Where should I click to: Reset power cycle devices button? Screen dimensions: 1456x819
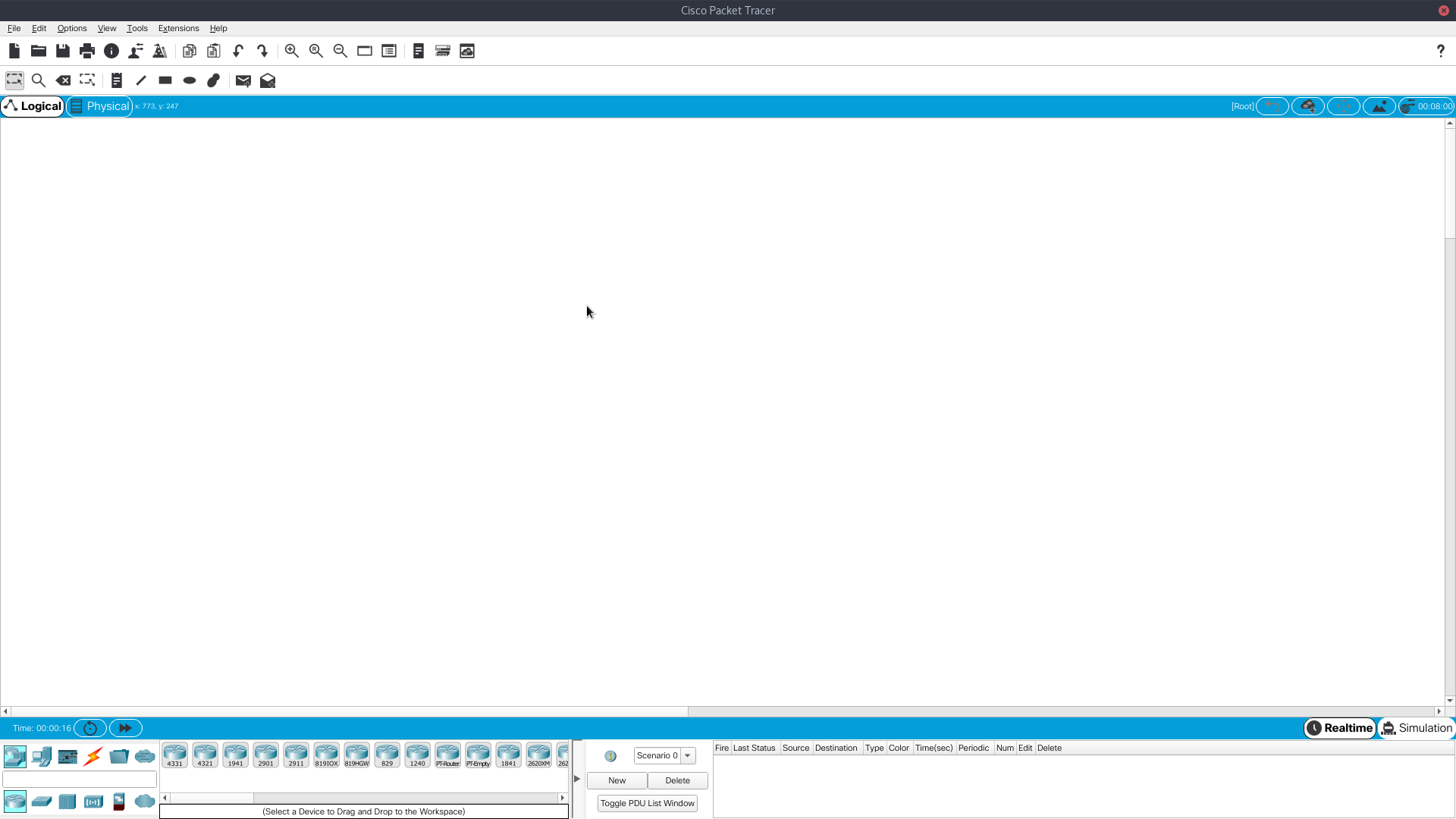90,728
